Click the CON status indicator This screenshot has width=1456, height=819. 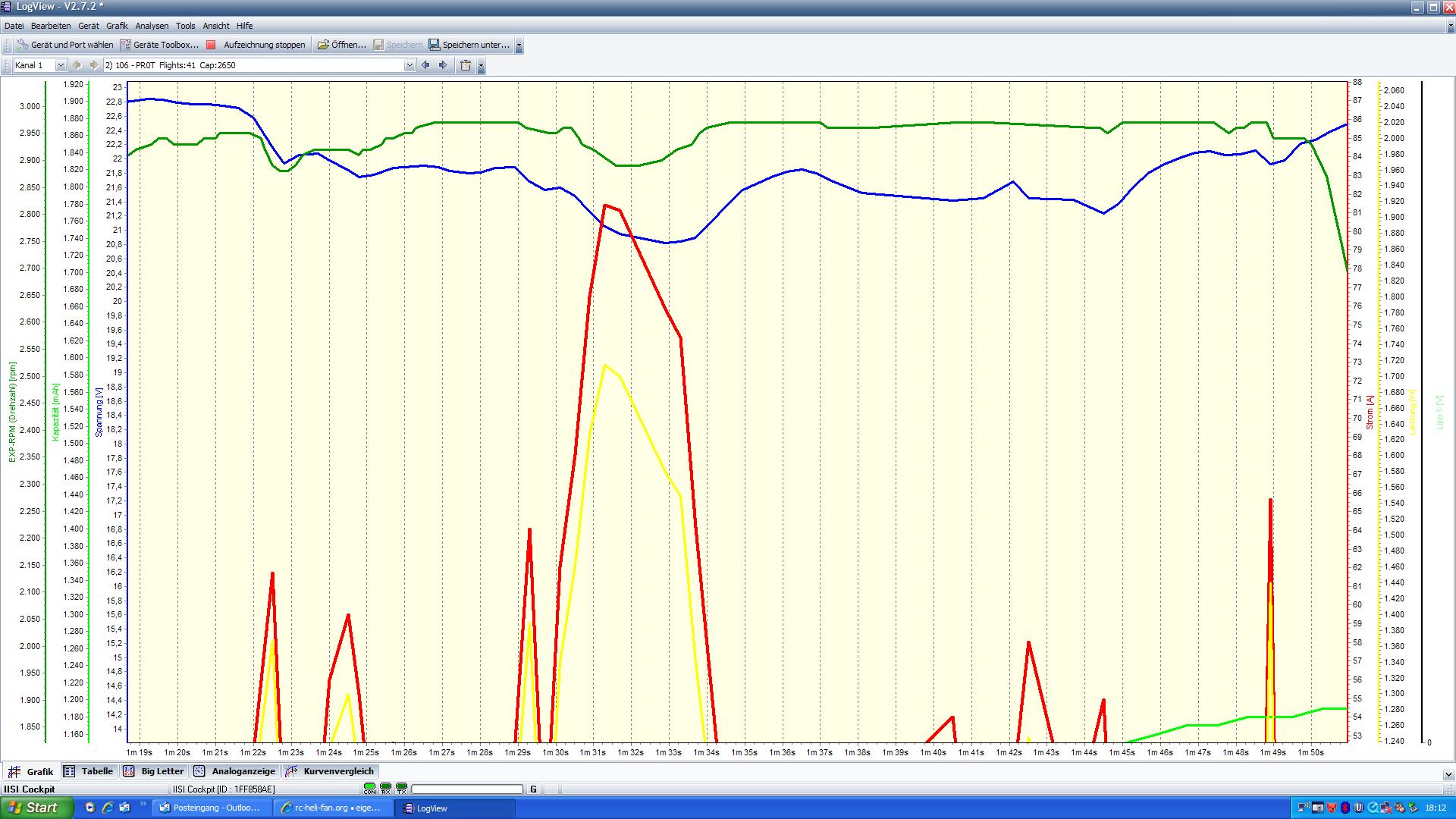point(369,789)
